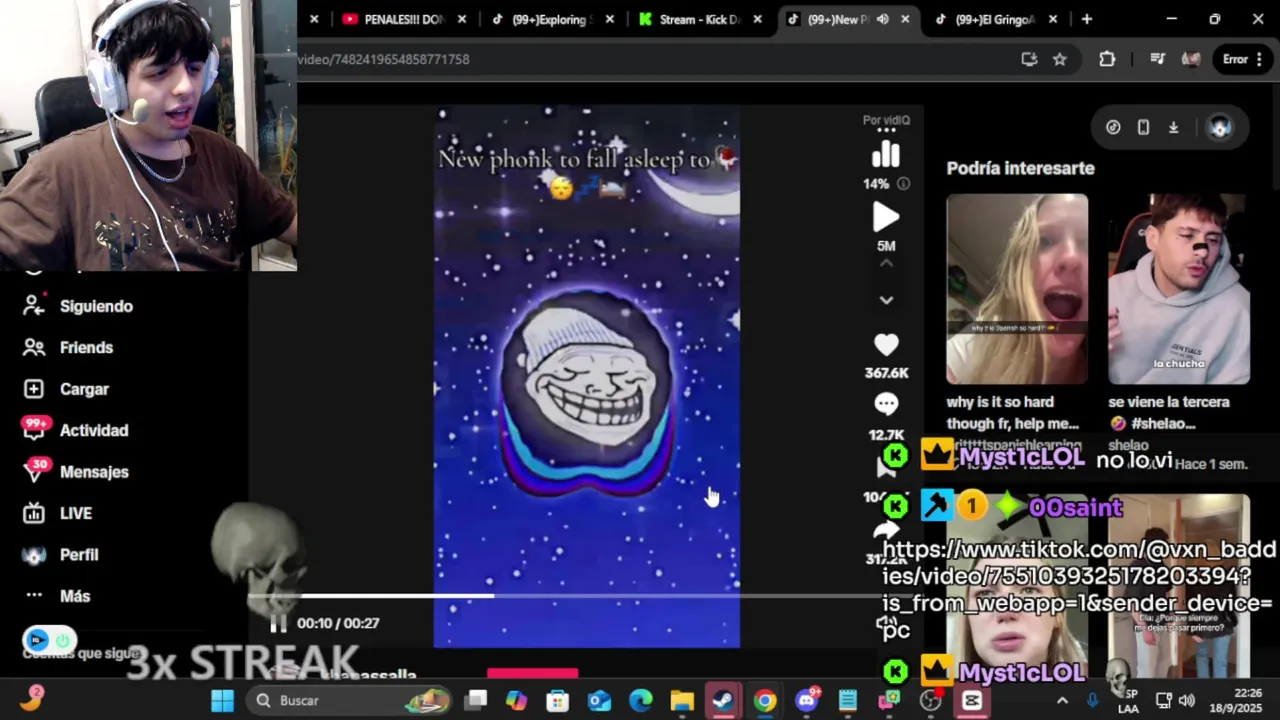
Task: Open Chrome extensions puzzle icon
Action: (1107, 59)
